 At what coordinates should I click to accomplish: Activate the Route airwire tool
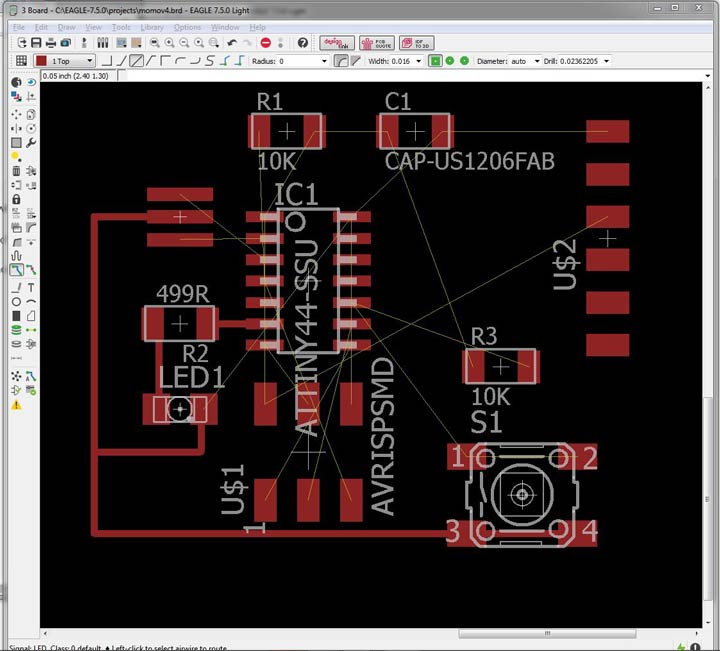[16, 270]
